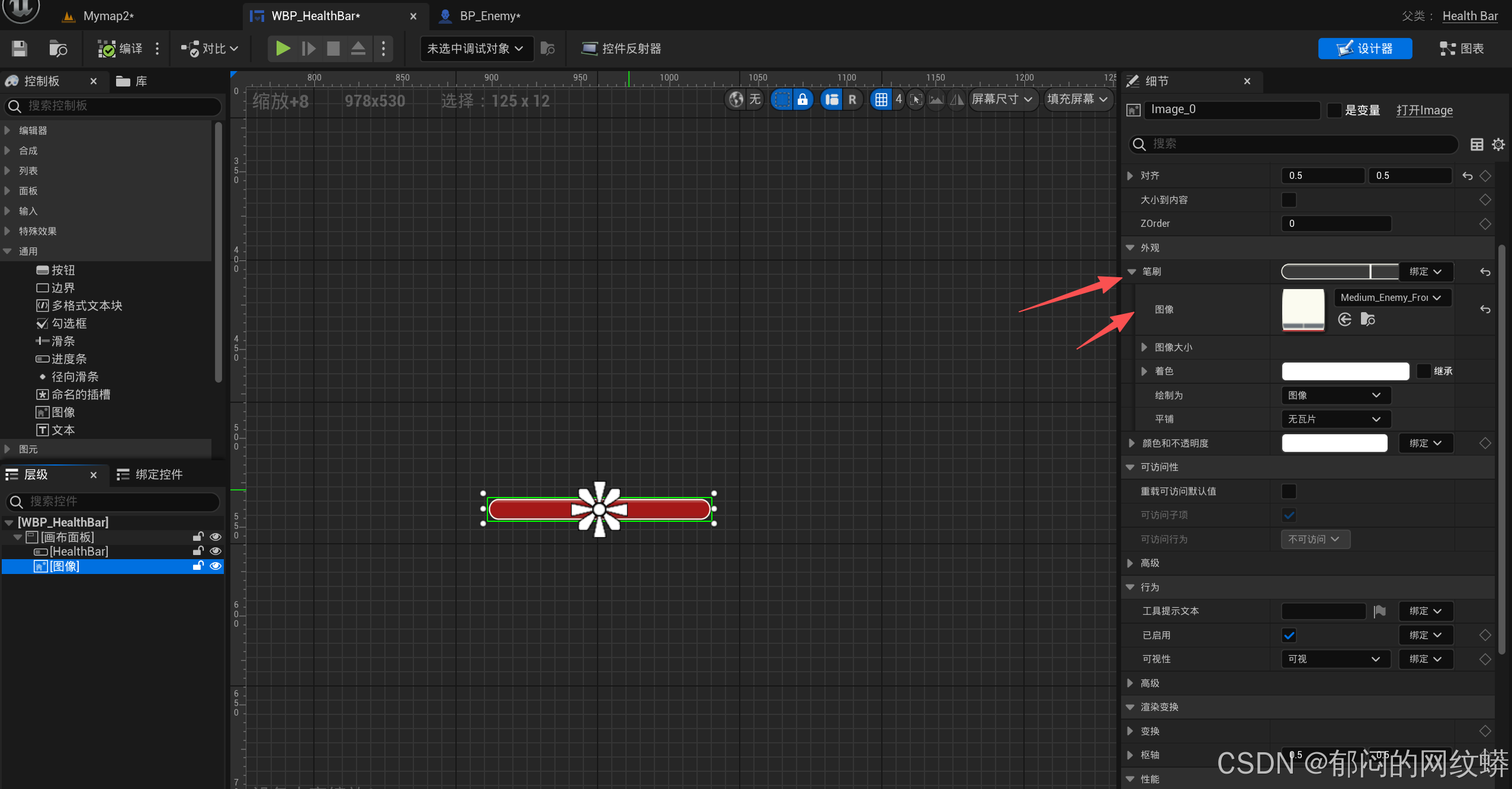Uncheck the 已启用 (Is Enabled) checkbox
The width and height of the screenshot is (1512, 789).
[x=1289, y=636]
